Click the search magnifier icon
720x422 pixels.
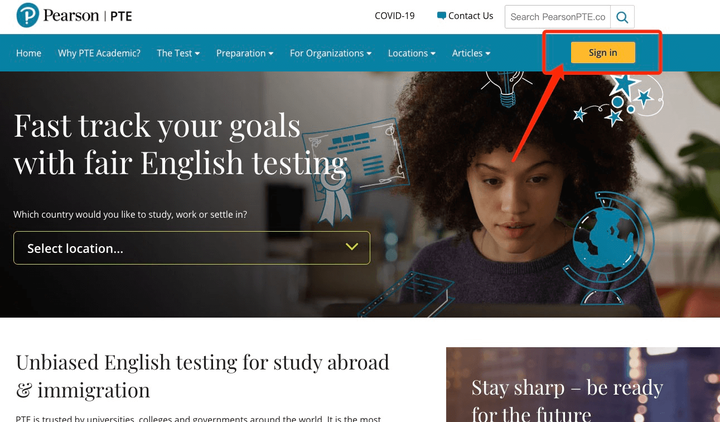point(622,17)
